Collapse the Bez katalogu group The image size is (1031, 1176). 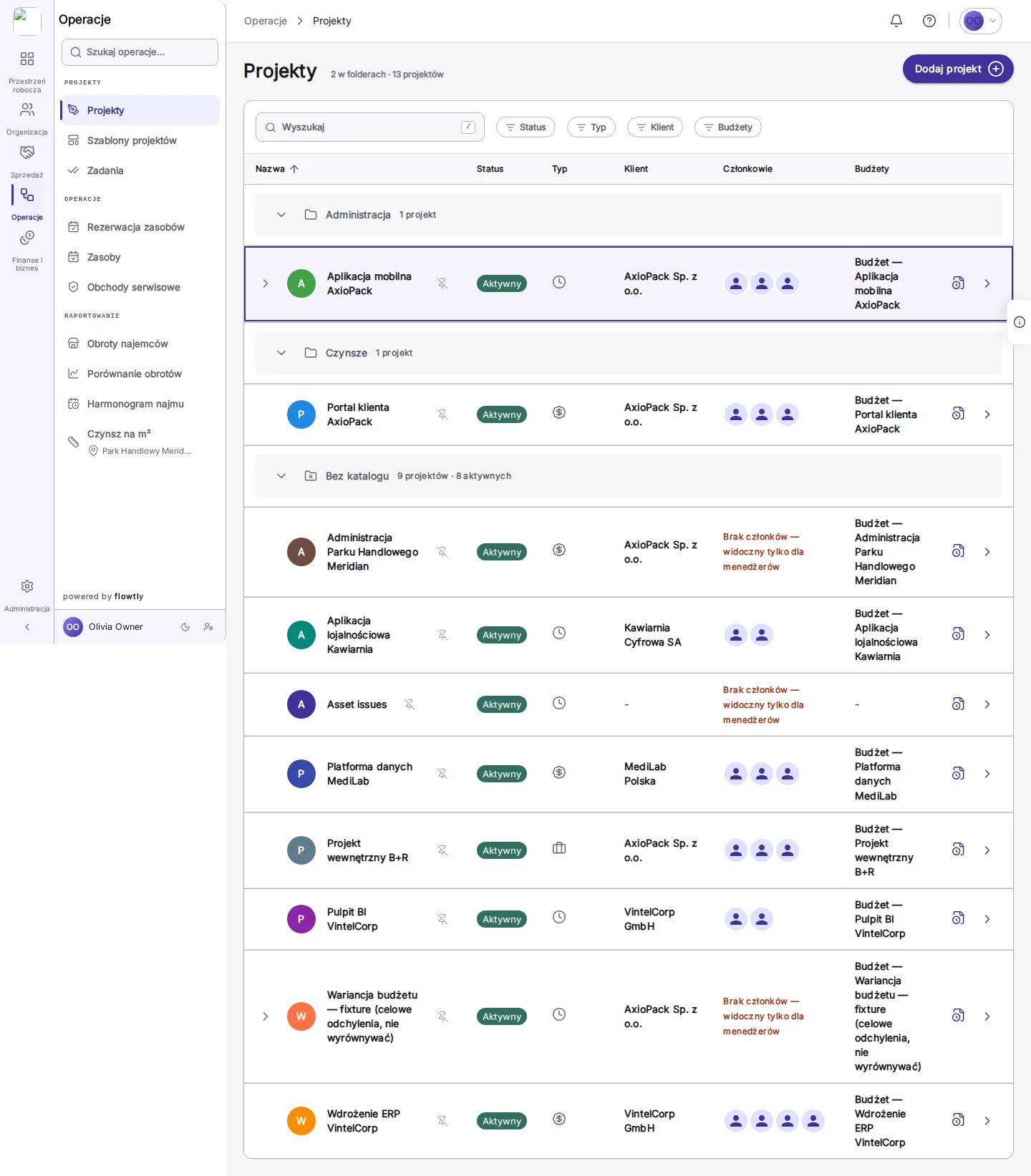pos(281,476)
